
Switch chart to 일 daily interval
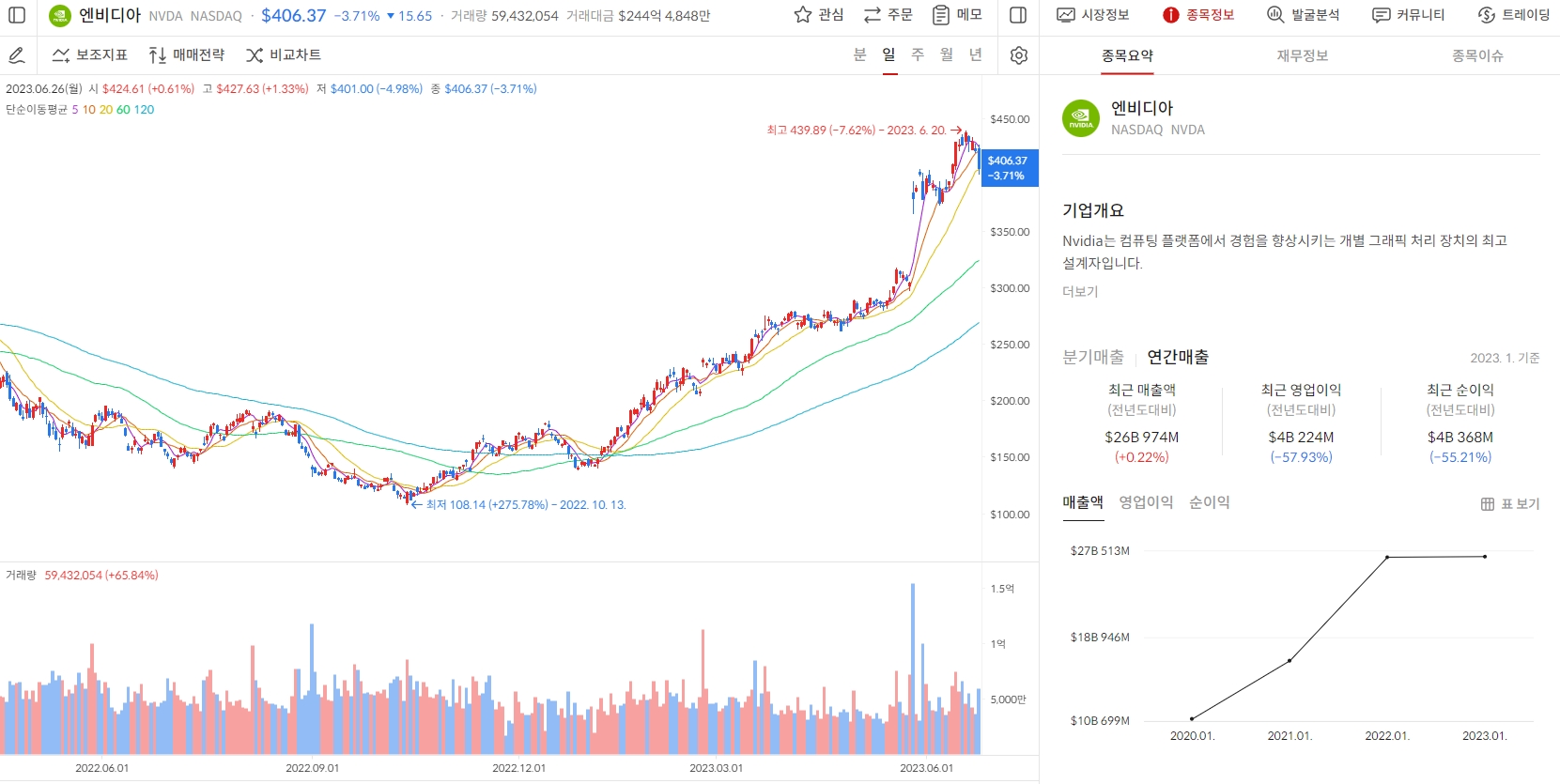coord(888,54)
